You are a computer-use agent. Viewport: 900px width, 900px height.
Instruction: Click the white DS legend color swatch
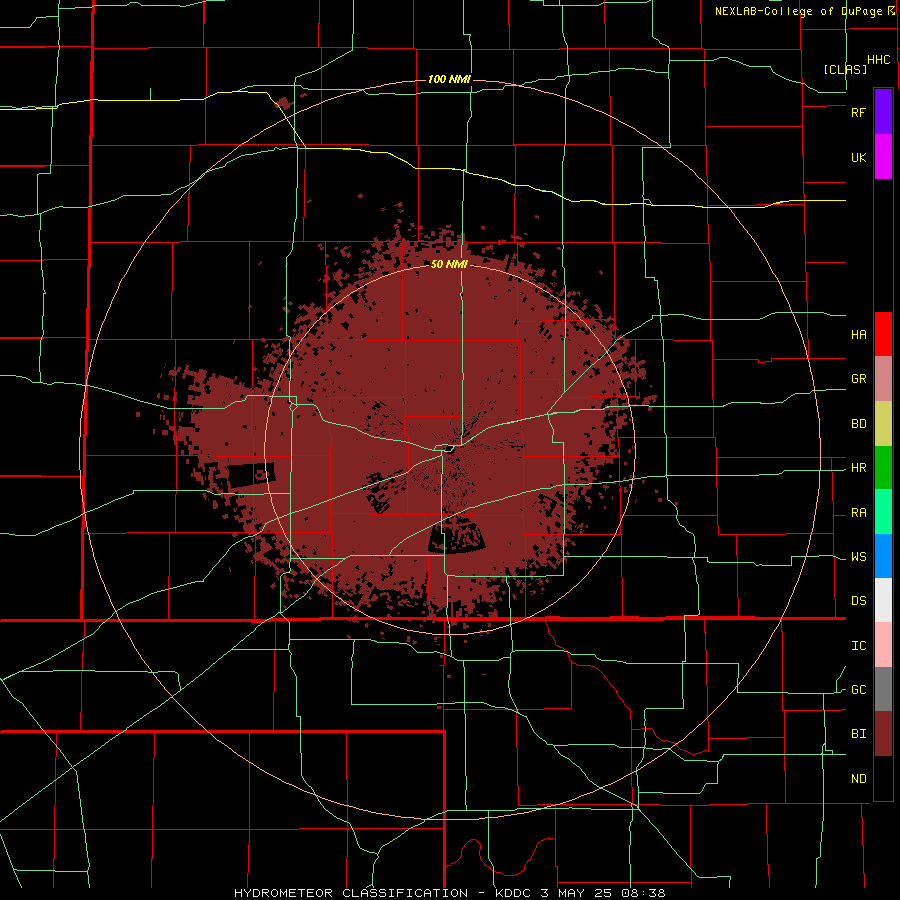tap(883, 600)
